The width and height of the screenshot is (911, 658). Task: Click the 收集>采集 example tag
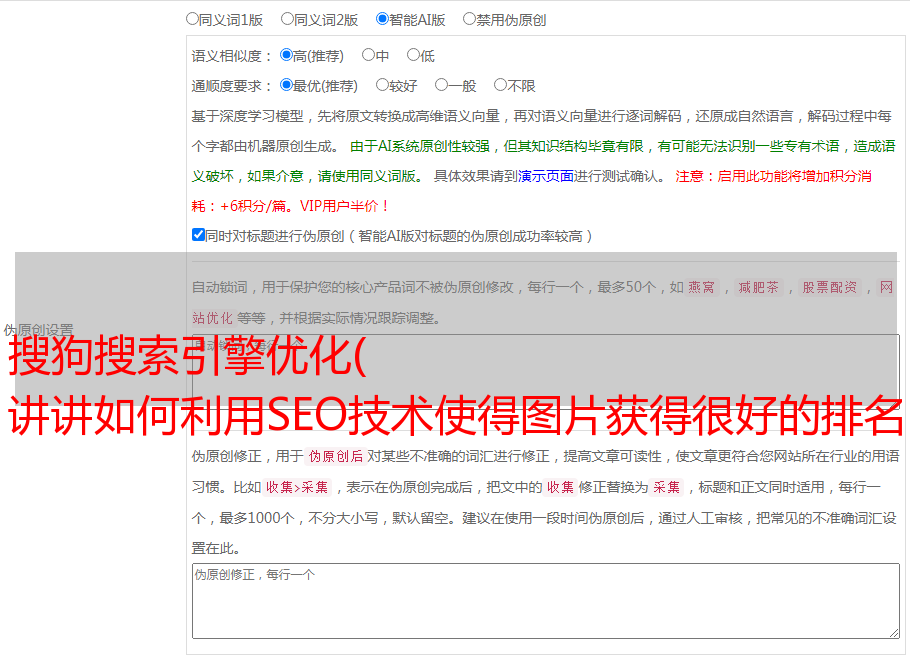(x=297, y=487)
